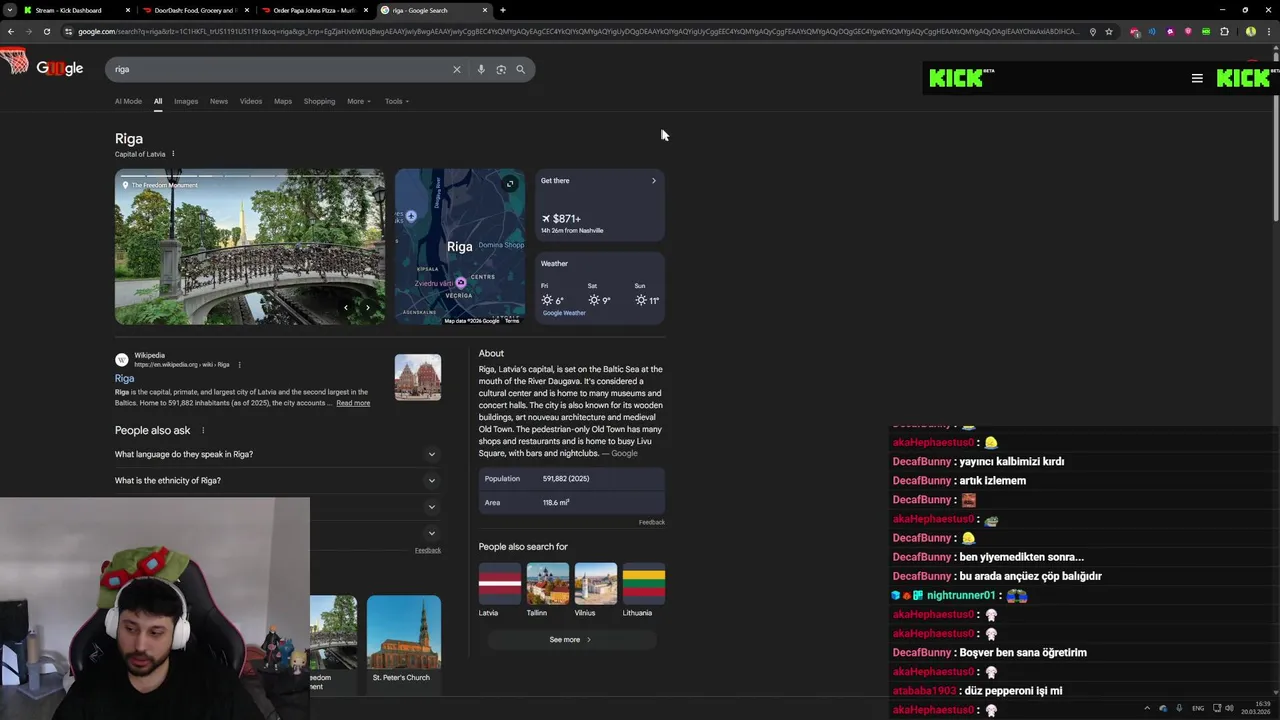Bookmark this page with star icon
The height and width of the screenshot is (720, 1280).
pos(1109,31)
